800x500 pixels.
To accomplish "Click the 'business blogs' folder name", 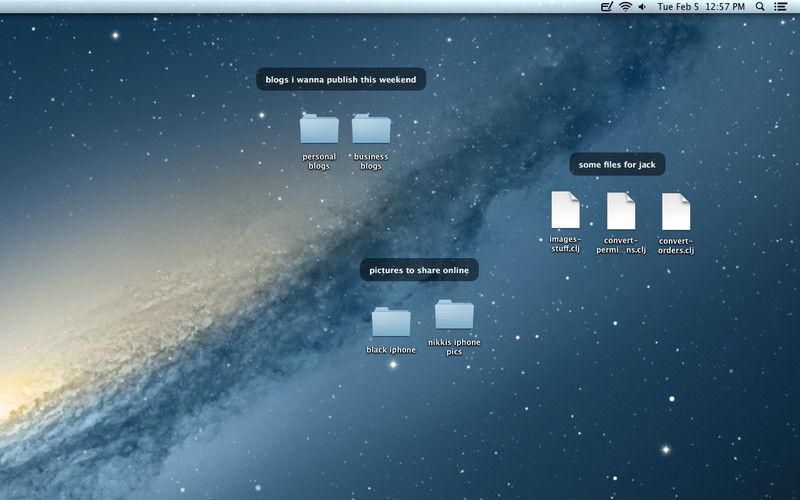I will click(x=371, y=161).
